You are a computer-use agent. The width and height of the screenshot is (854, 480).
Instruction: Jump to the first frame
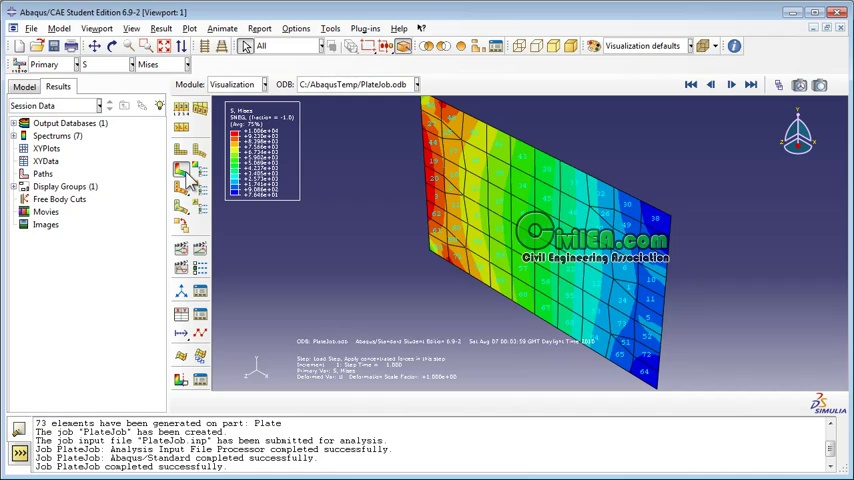point(690,85)
